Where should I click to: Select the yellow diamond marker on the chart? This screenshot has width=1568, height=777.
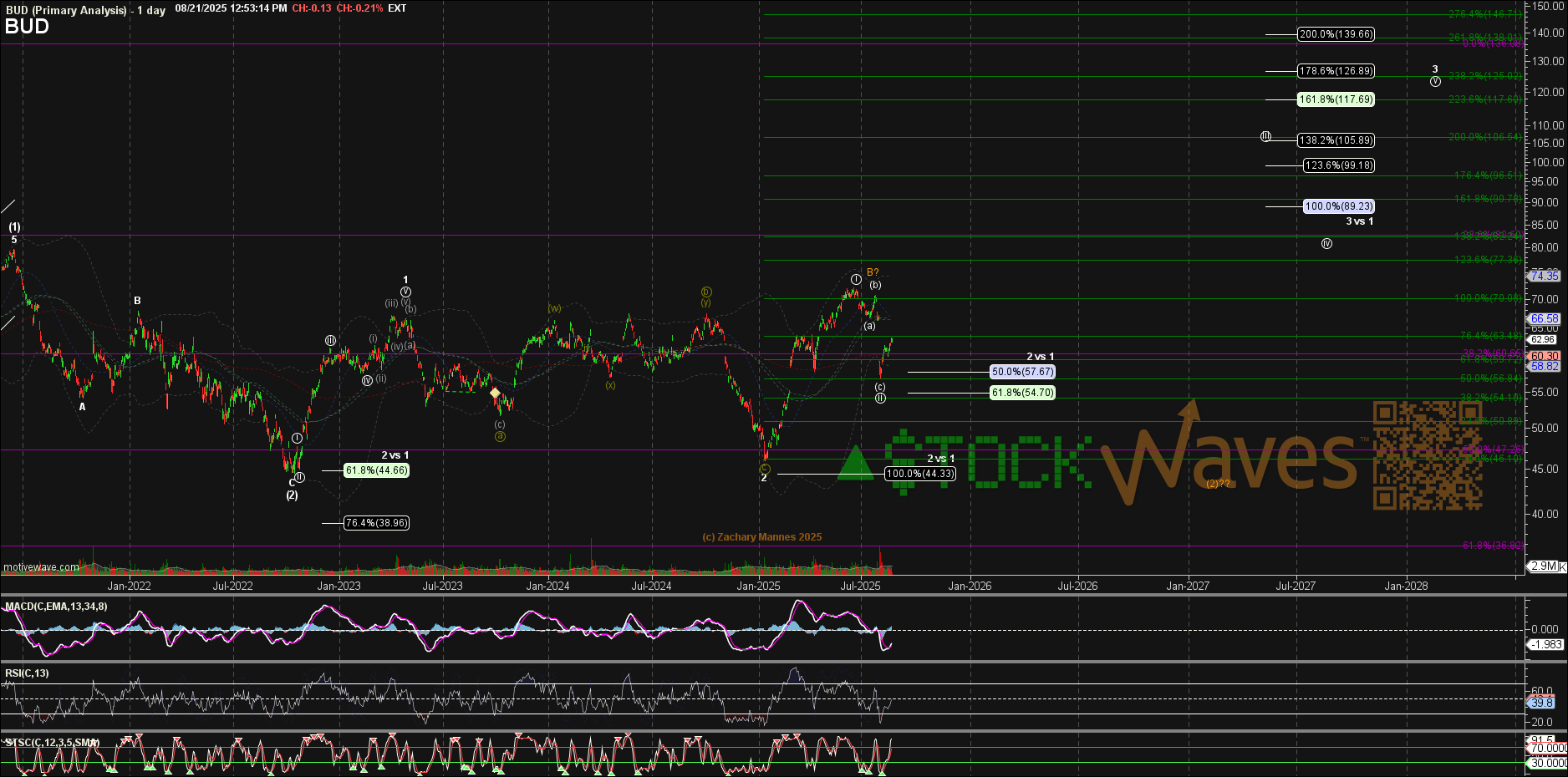coord(495,393)
